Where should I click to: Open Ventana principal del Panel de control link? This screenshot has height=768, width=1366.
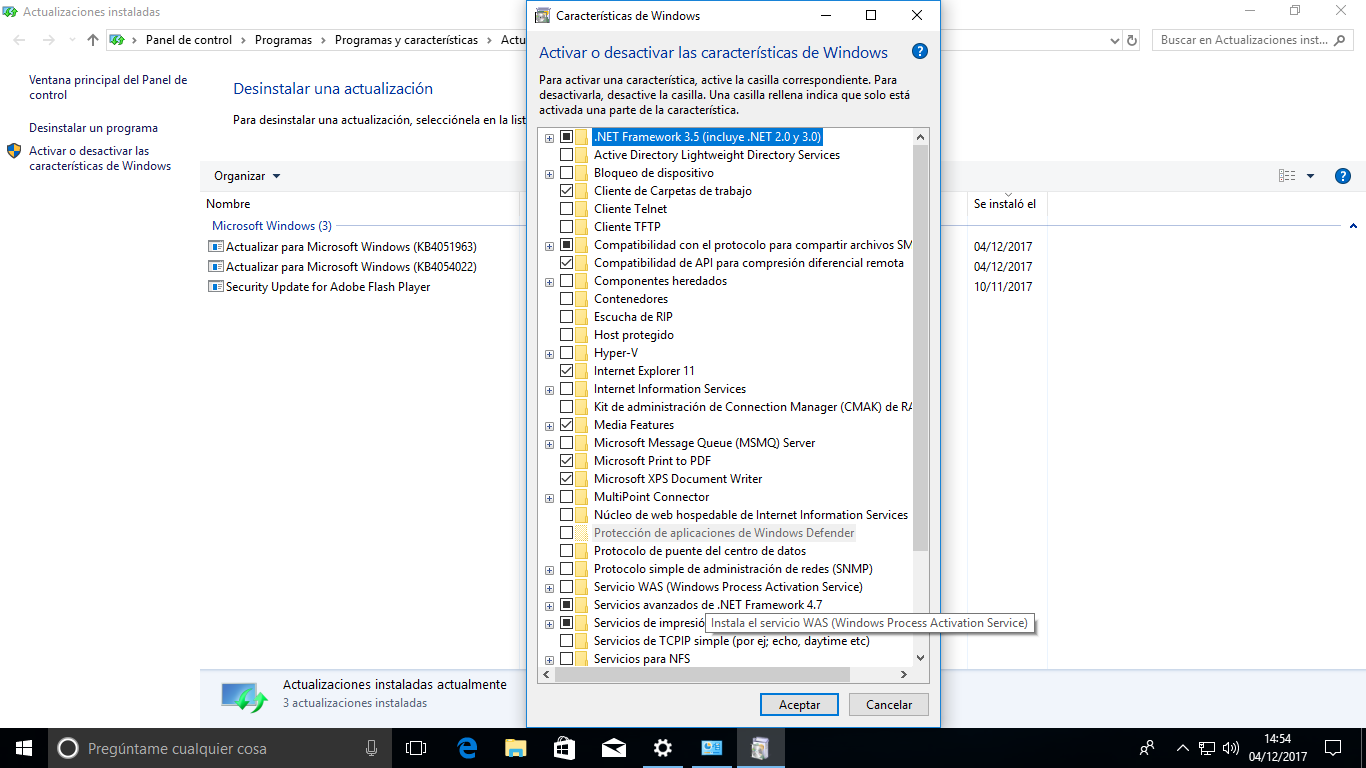(108, 87)
